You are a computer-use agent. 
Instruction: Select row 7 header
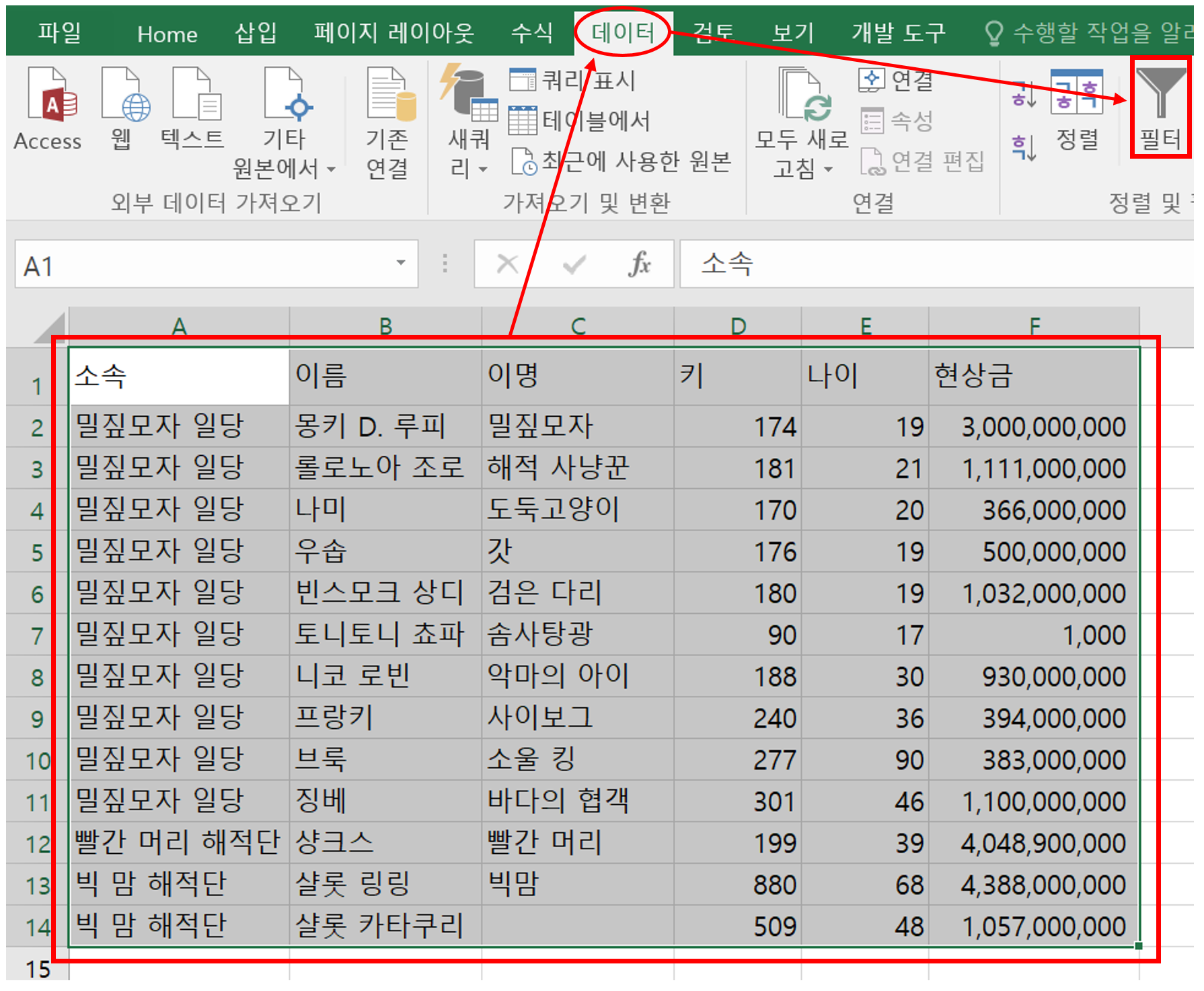37,635
